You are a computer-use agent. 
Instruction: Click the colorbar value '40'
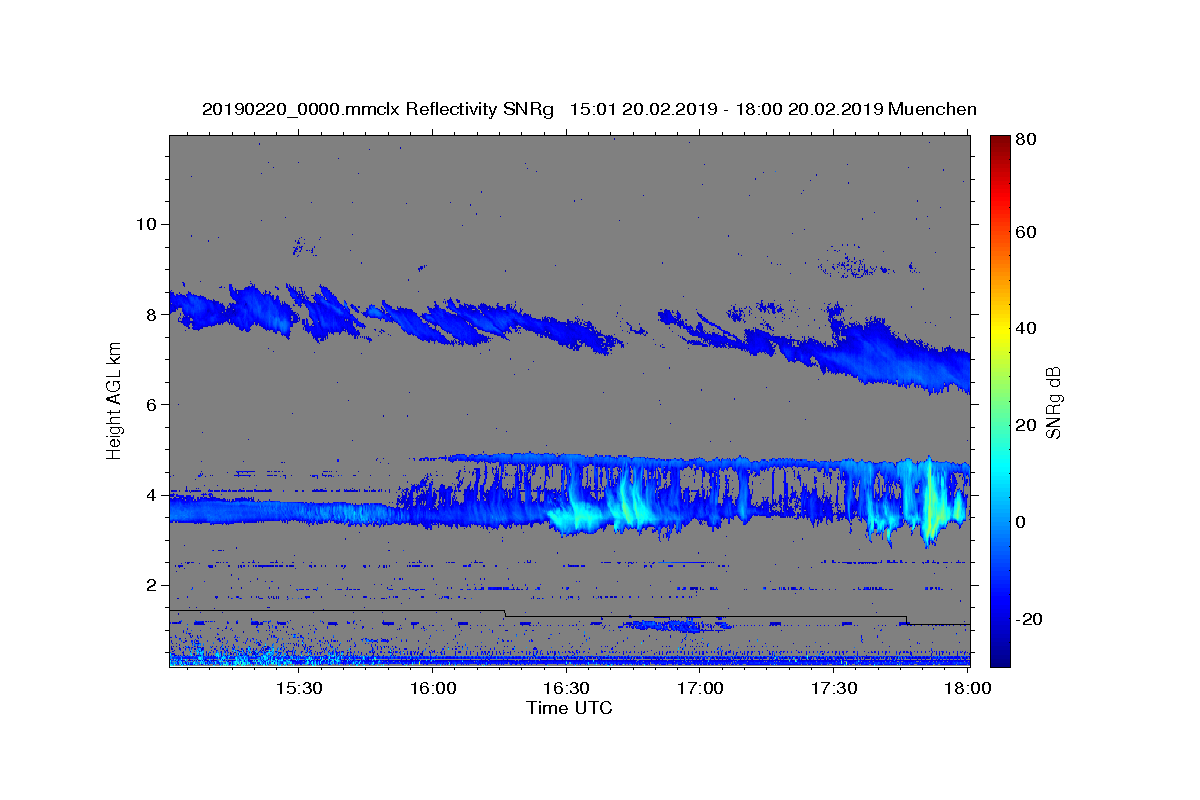[x=1025, y=328]
